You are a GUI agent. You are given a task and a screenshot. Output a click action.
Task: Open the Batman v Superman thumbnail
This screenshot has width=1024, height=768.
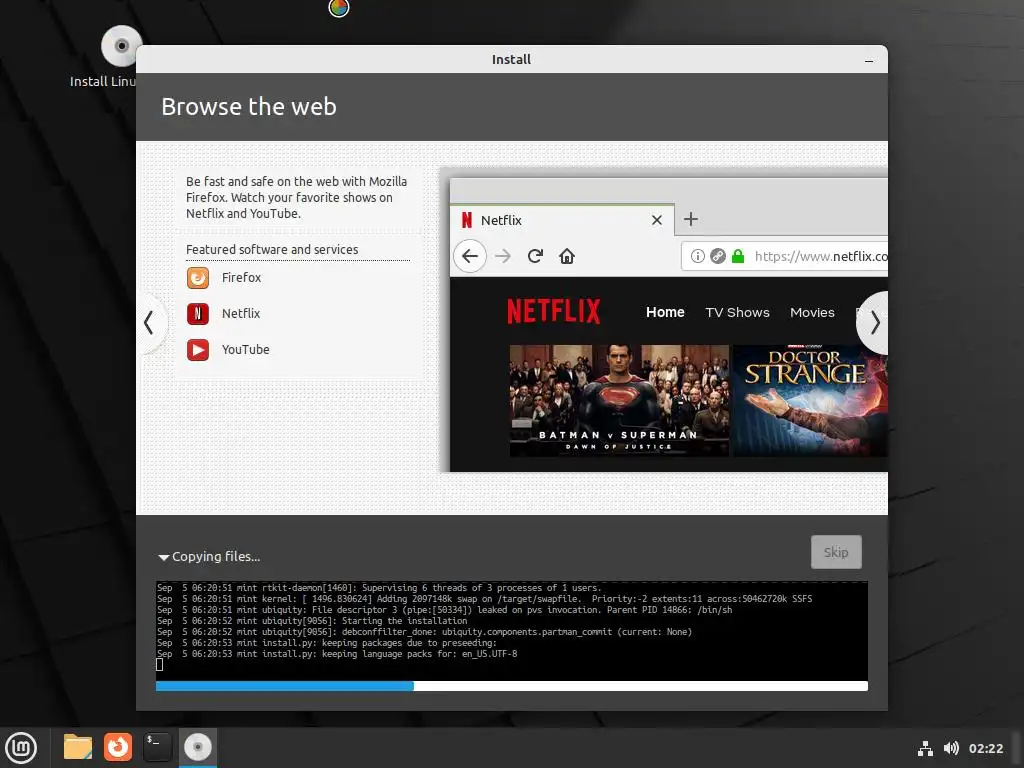click(619, 400)
